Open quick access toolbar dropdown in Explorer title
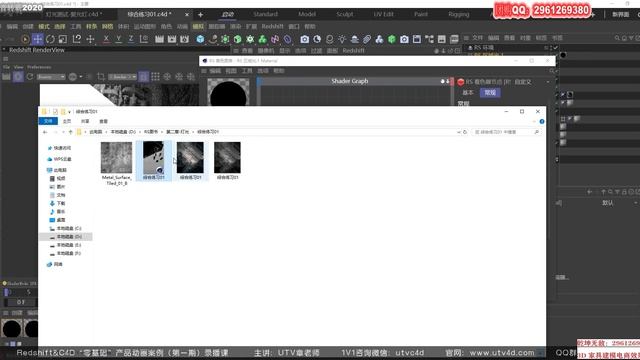Image resolution: width=640 pixels, height=360 pixels. tap(69, 112)
